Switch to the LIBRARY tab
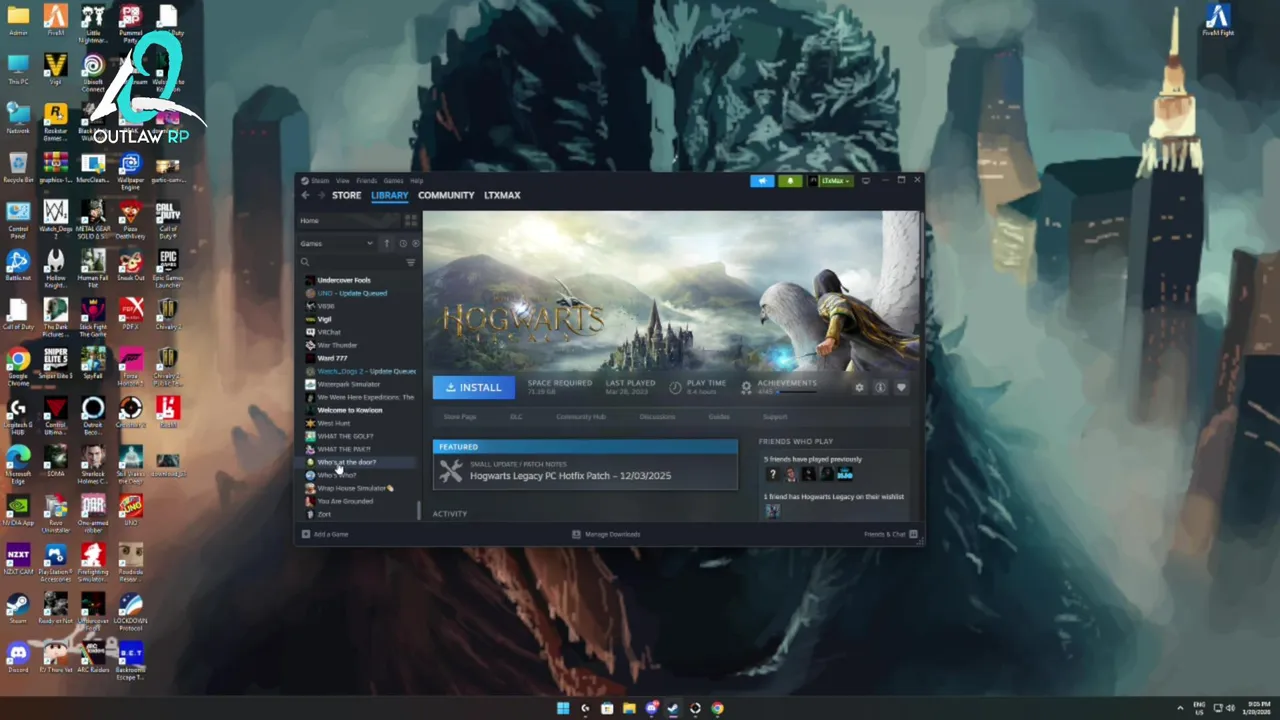The width and height of the screenshot is (1280, 720). (389, 195)
